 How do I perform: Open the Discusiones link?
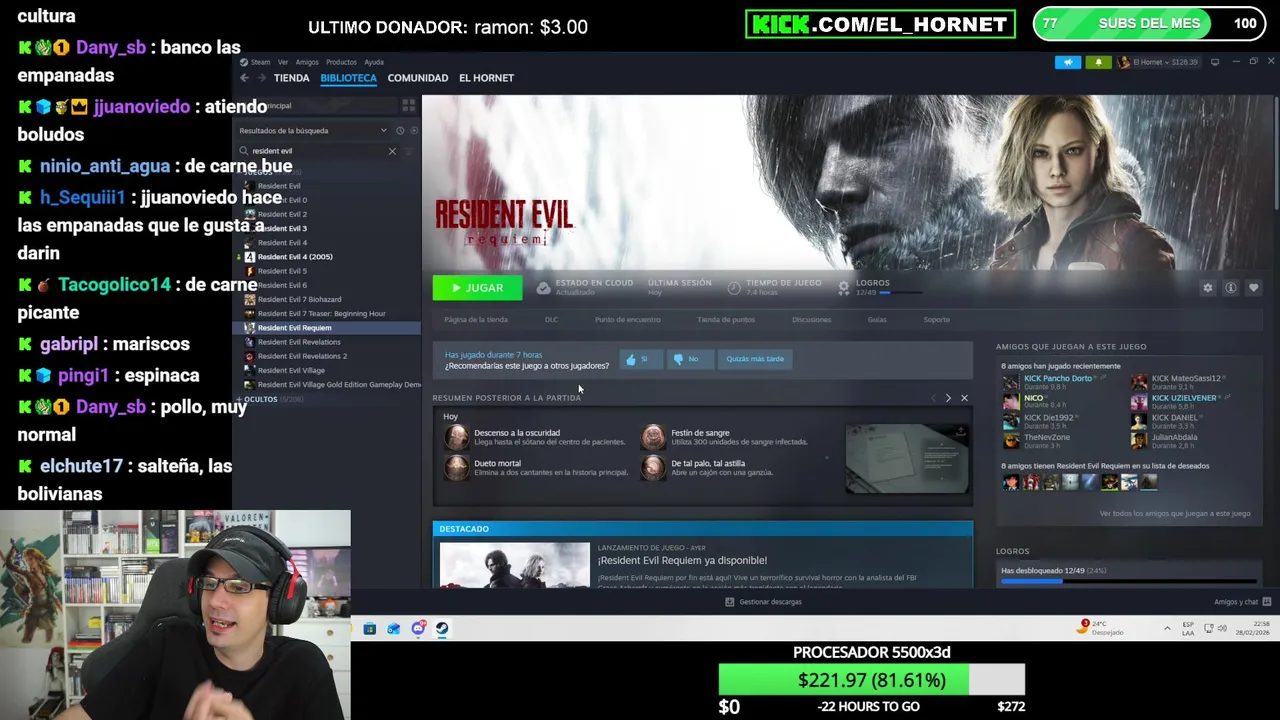coord(811,320)
